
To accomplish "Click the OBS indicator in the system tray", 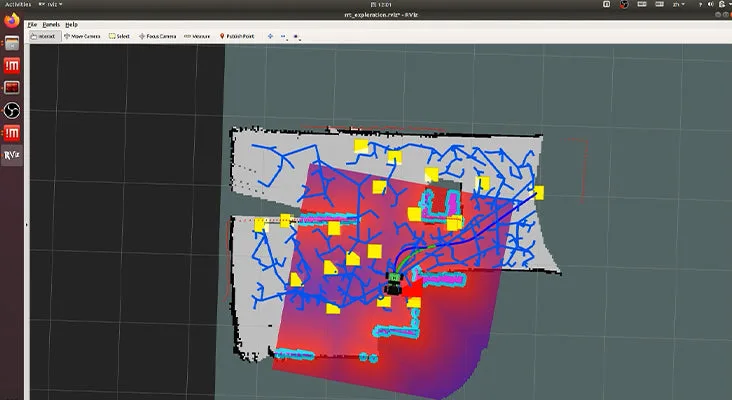I will [624, 4].
